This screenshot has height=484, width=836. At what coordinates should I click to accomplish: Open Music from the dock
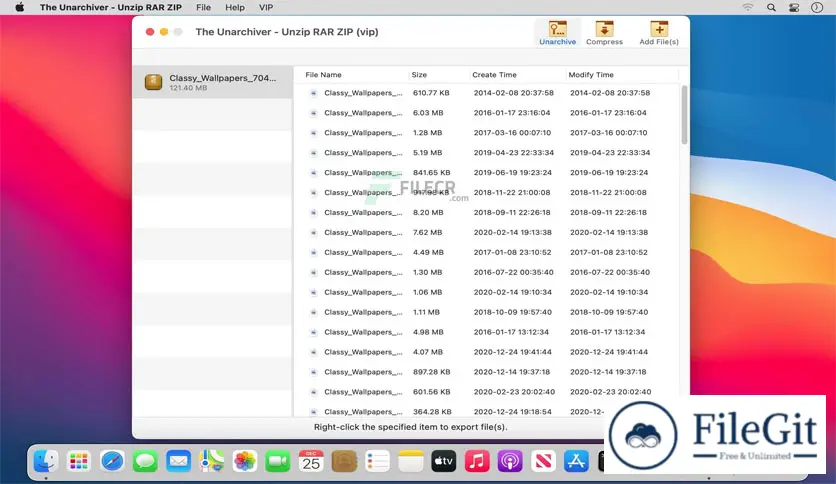pyautogui.click(x=477, y=461)
